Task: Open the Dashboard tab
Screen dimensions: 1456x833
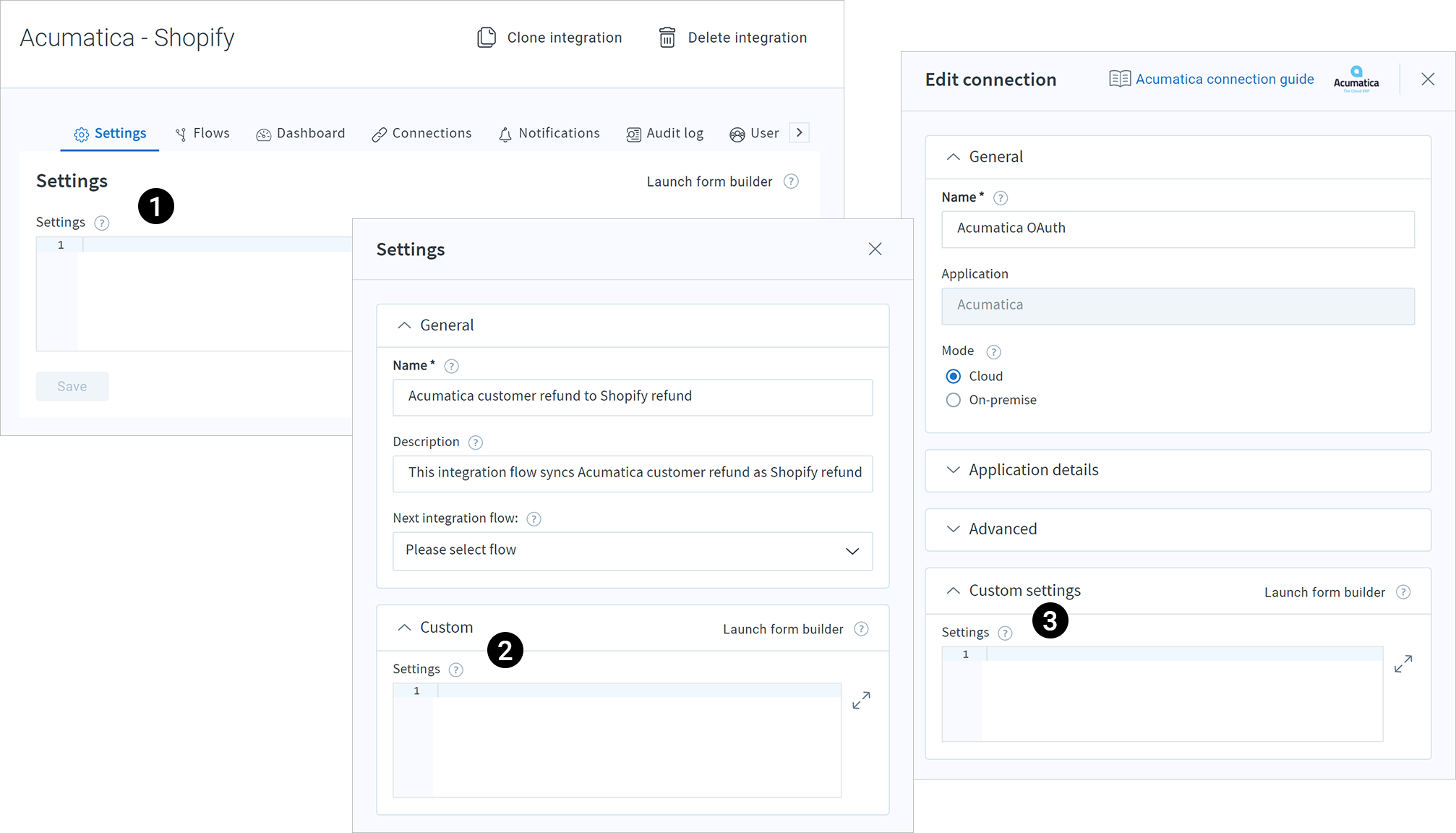Action: click(x=301, y=134)
